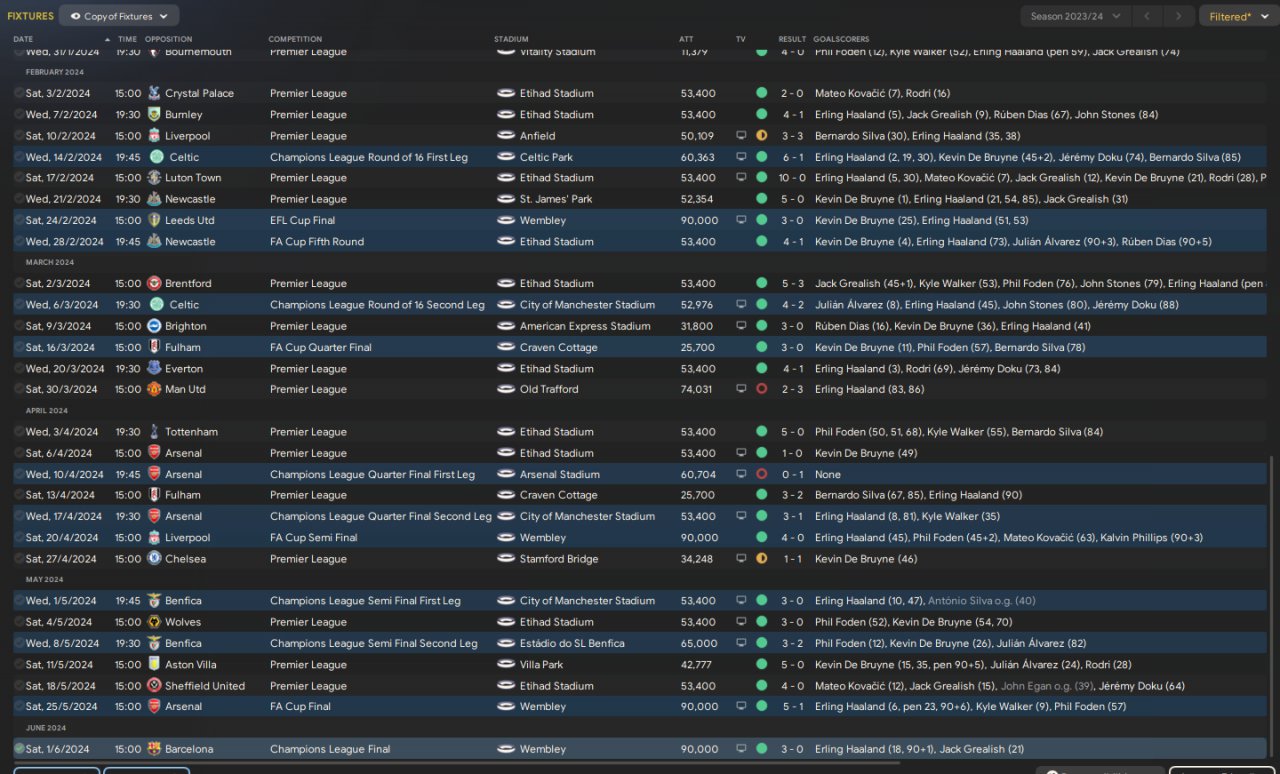Tick the check circle for the Brentford fixture
Image resolution: width=1280 pixels, height=774 pixels.
click(19, 283)
